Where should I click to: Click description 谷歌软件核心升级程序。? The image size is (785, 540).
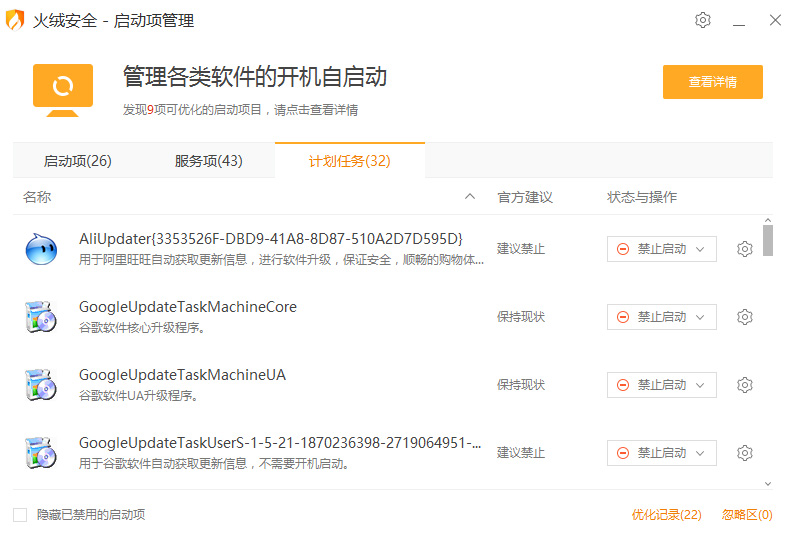tap(142, 328)
